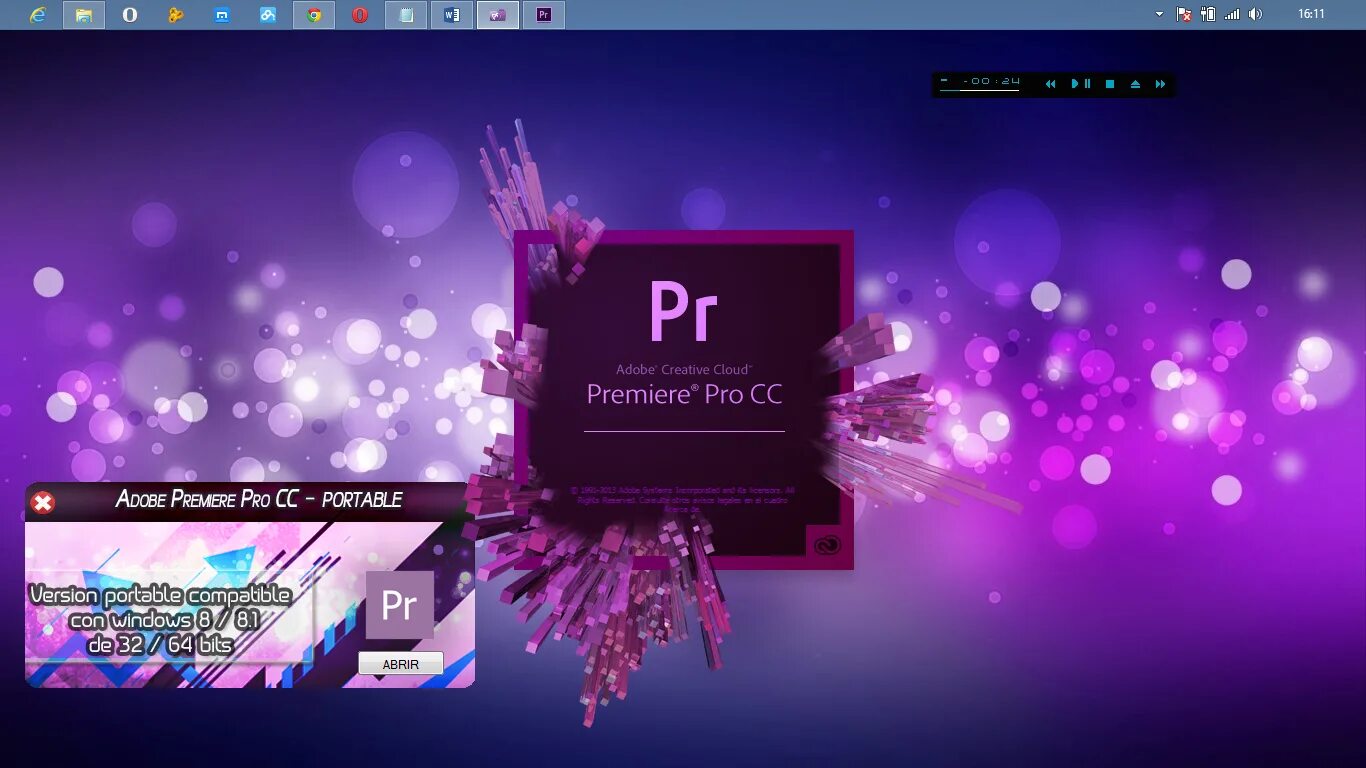Viewport: 1366px width, 768px height.
Task: Open File Explorer from the taskbar
Action: click(84, 15)
